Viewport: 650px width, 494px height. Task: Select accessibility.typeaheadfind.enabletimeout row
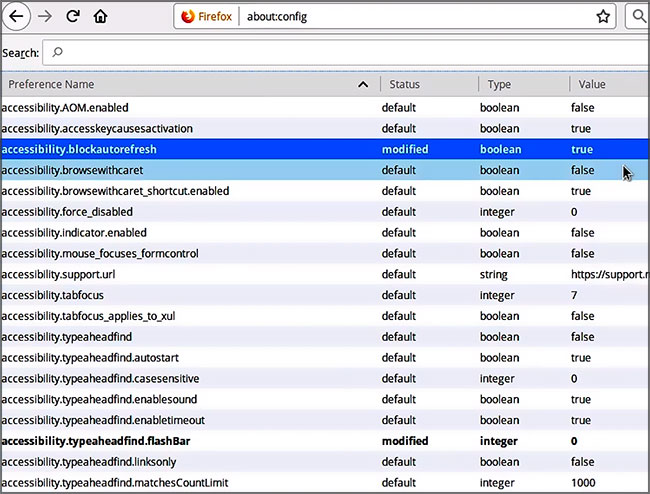click(x=325, y=420)
